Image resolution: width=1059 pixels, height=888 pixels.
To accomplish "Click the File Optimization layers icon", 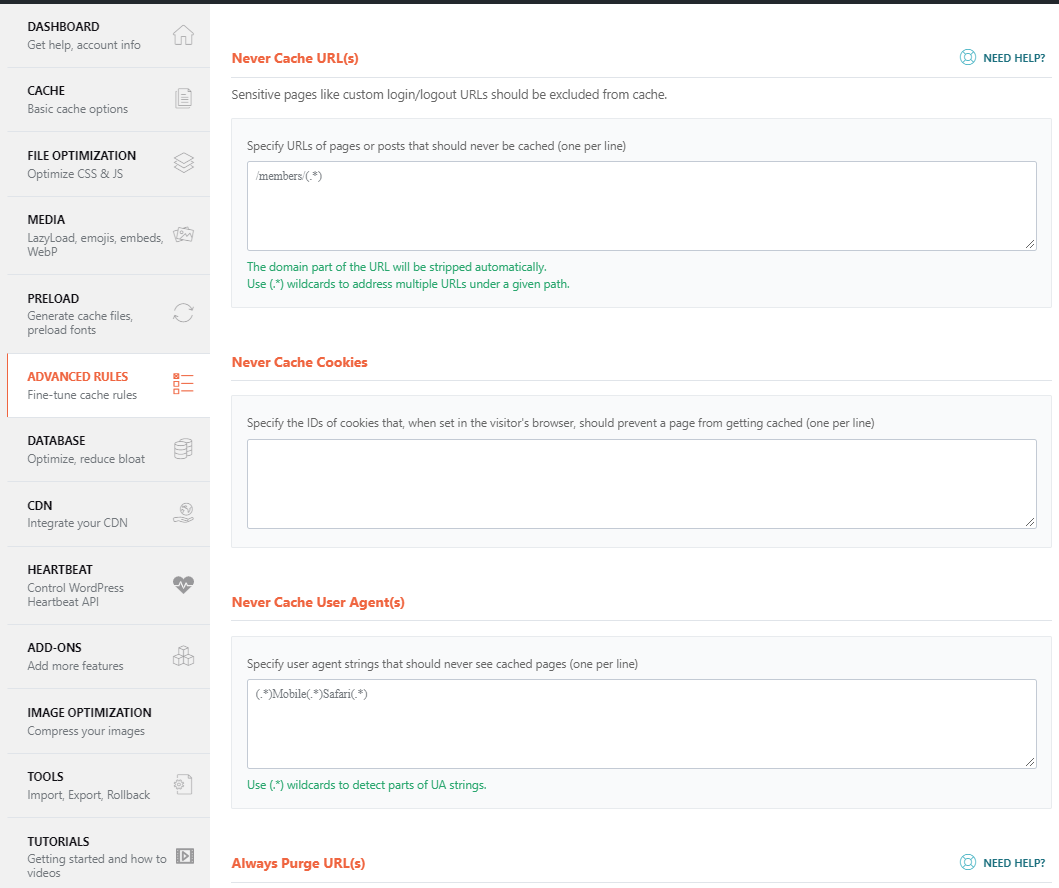I will coord(183,163).
